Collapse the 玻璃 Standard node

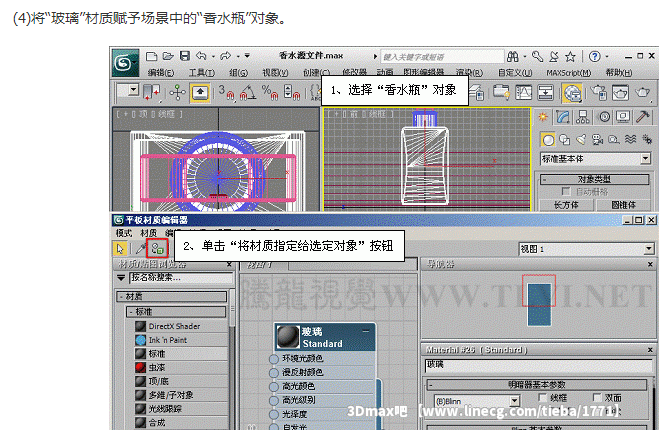366,331
